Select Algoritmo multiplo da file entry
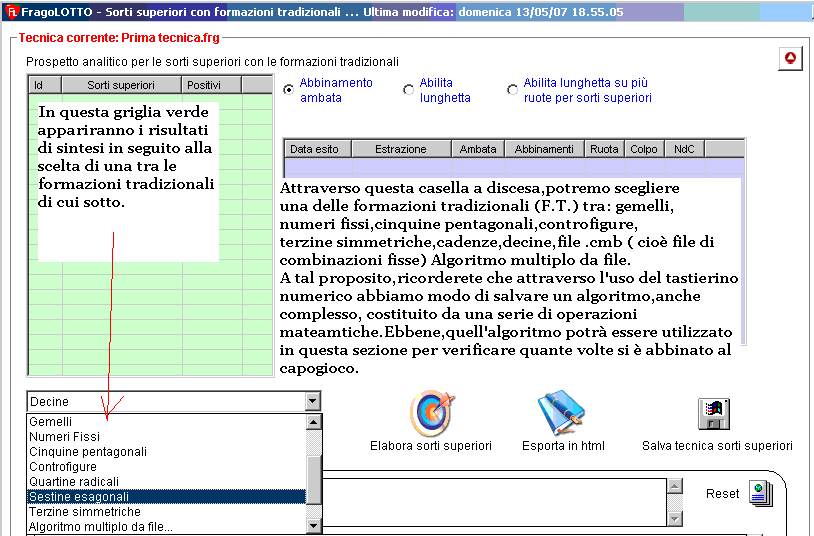The image size is (814, 536). coord(100,526)
